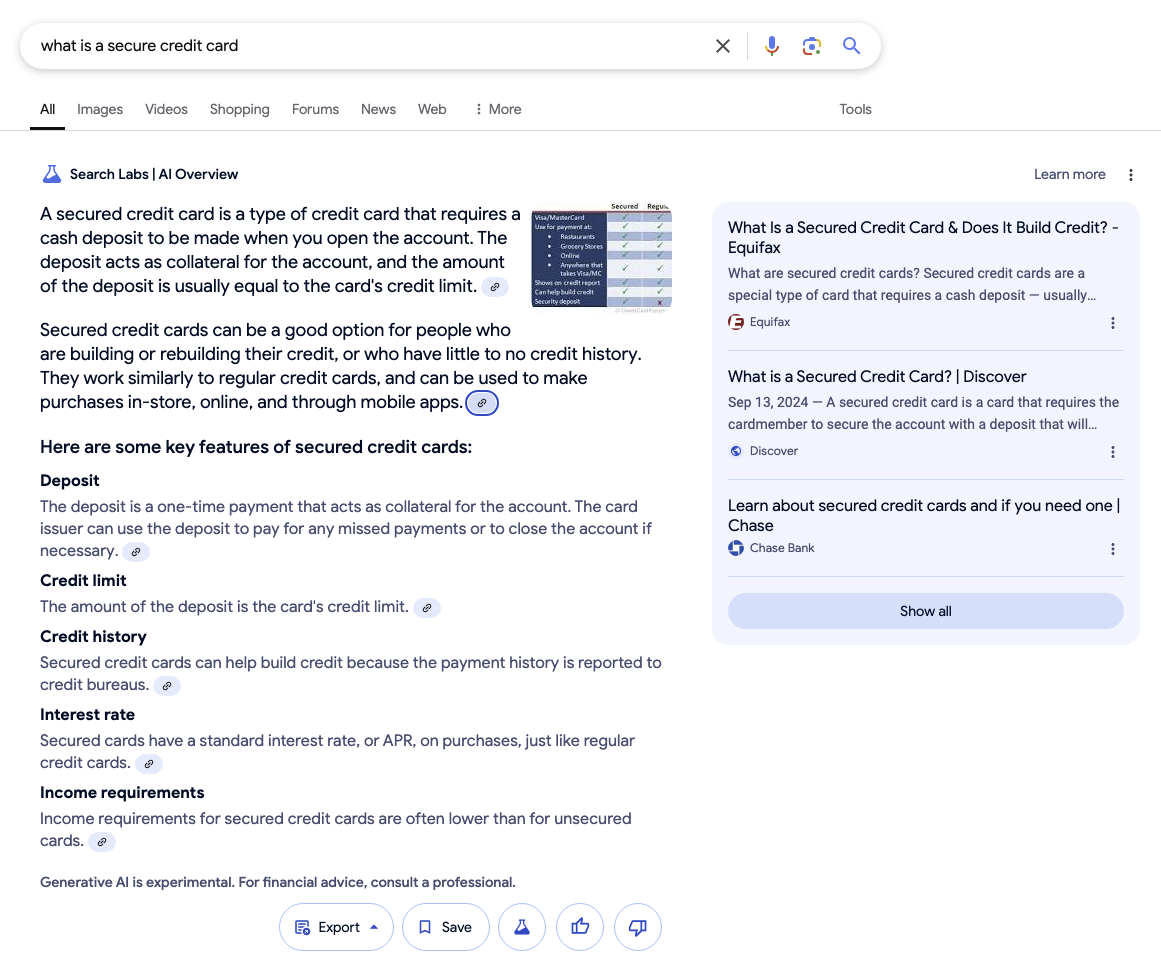Give the AI Overview a thumbs down

pyautogui.click(x=638, y=927)
